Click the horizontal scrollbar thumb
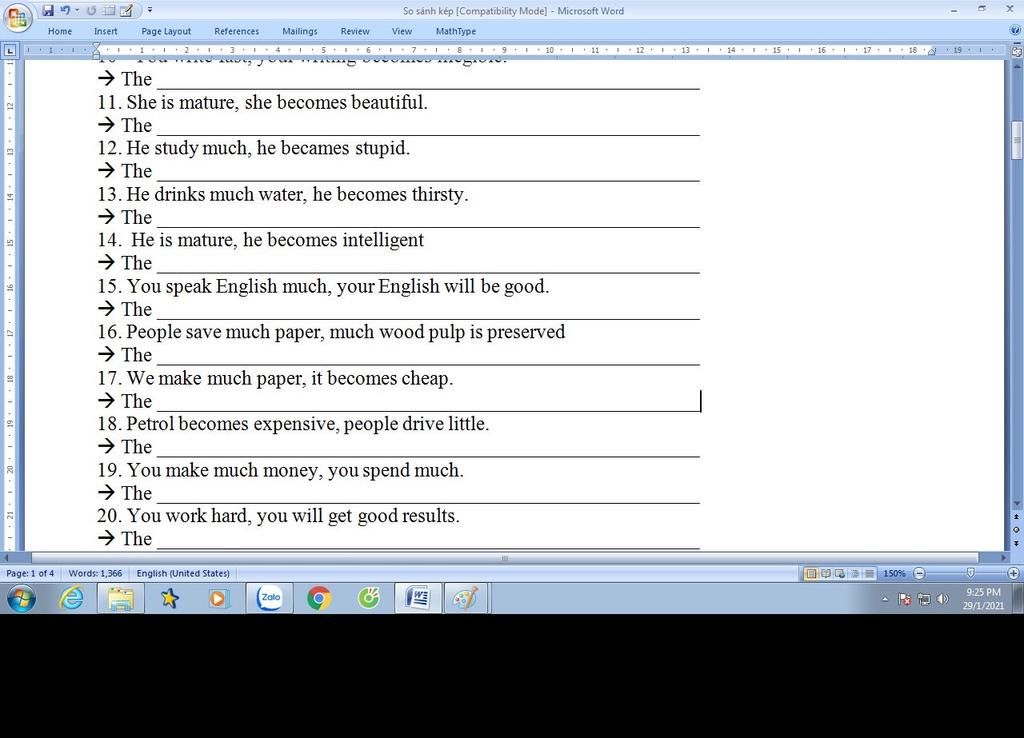The height and width of the screenshot is (738, 1024). coord(504,558)
